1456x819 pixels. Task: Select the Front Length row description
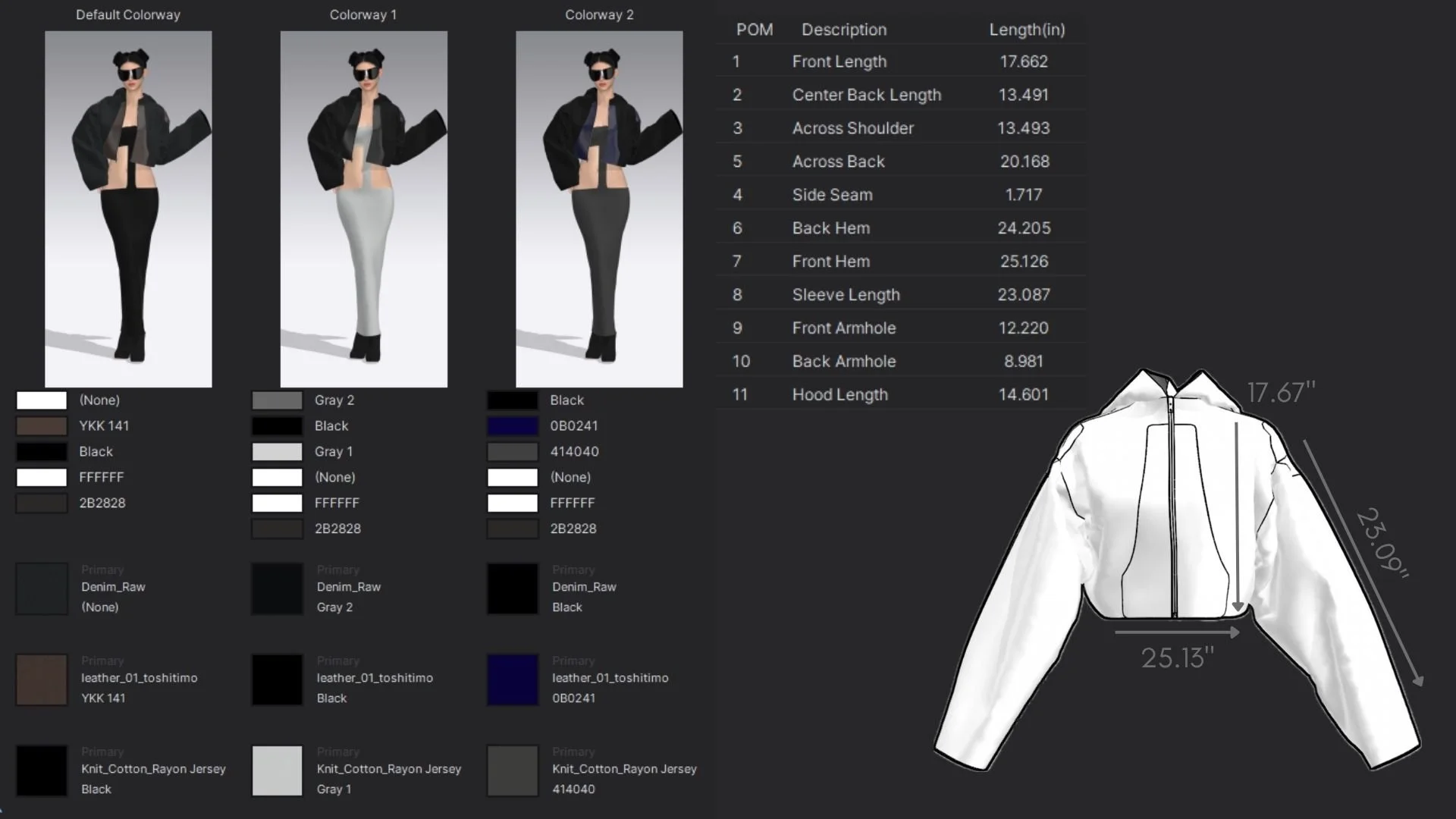click(839, 61)
